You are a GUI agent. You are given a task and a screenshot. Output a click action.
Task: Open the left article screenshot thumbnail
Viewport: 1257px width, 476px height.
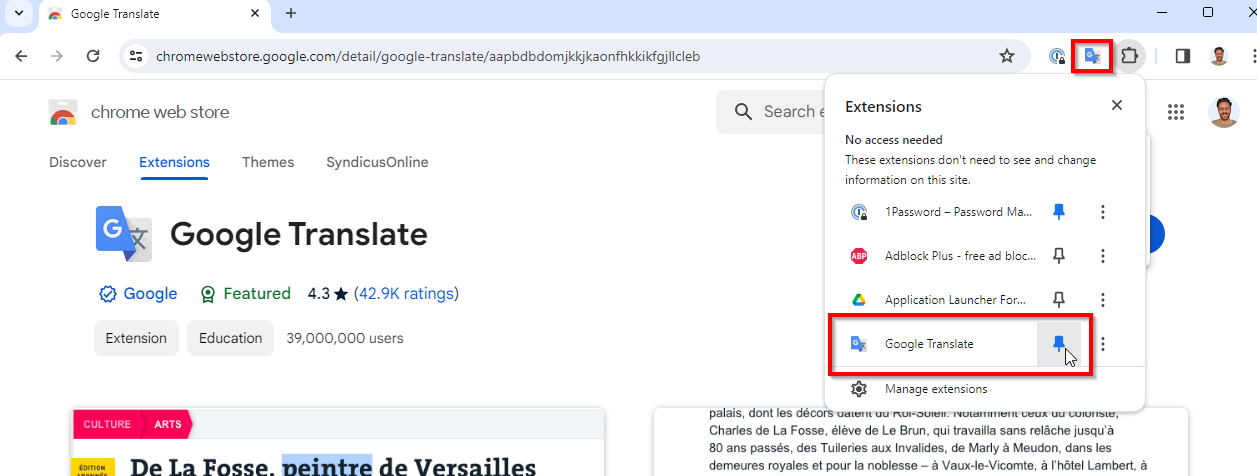338,441
